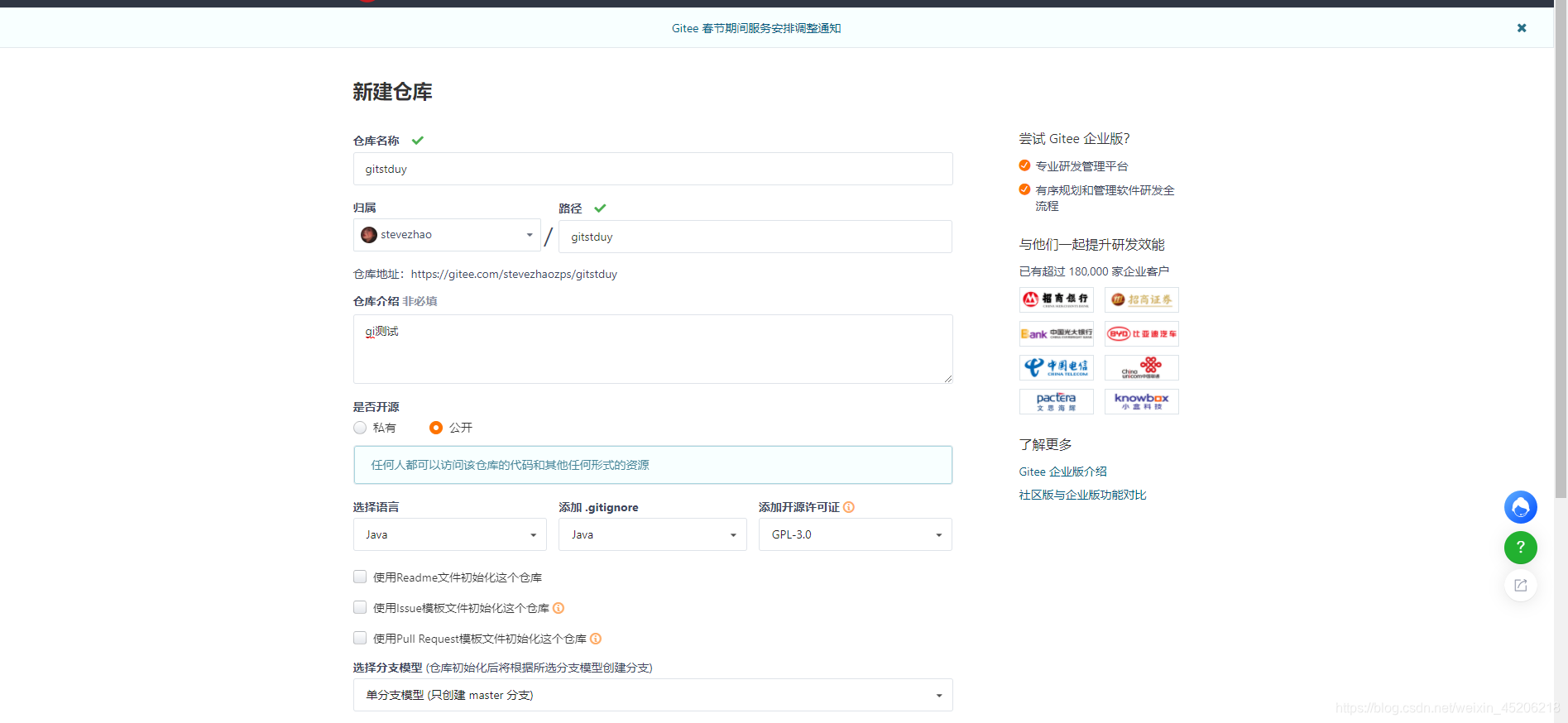This screenshot has height=723, width=1568.
Task: Open the Gitee 企业版介绍 link
Action: pyautogui.click(x=1062, y=472)
